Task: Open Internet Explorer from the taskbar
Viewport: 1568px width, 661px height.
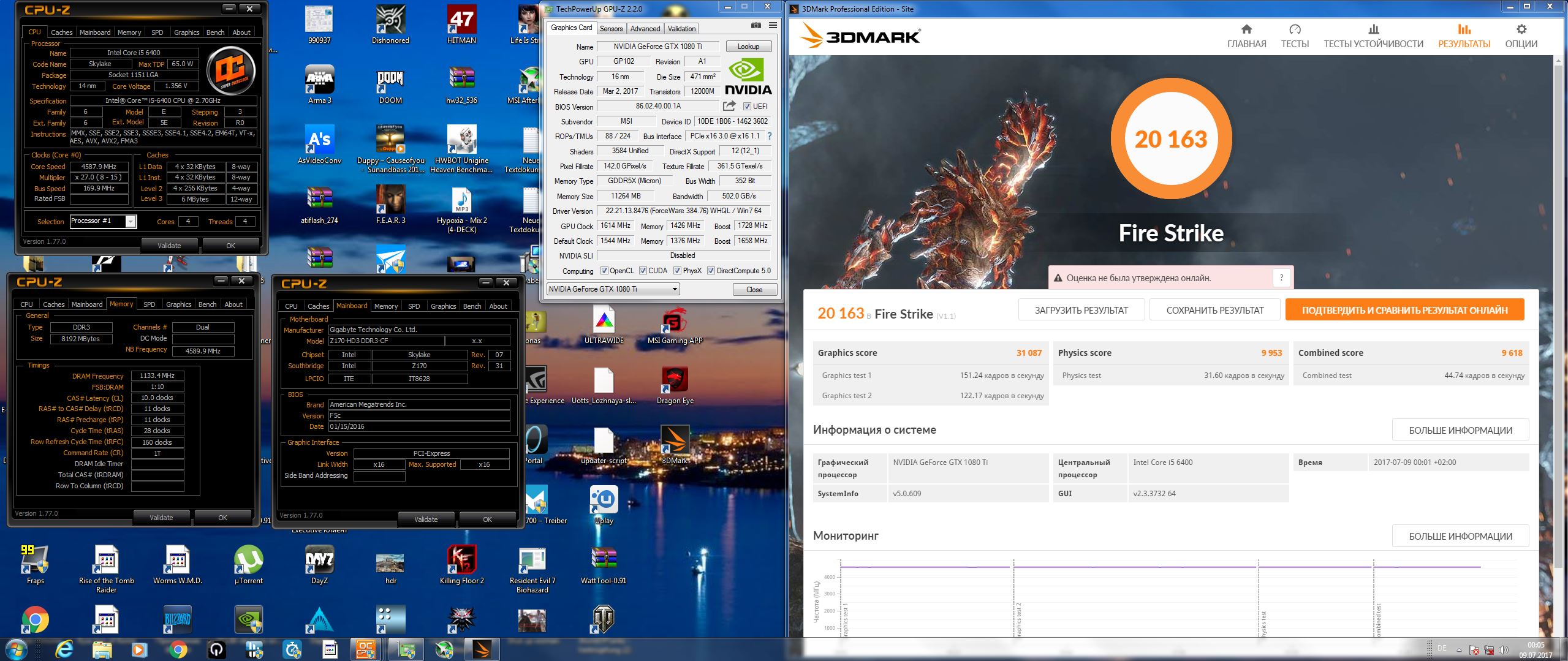Action: 64,649
